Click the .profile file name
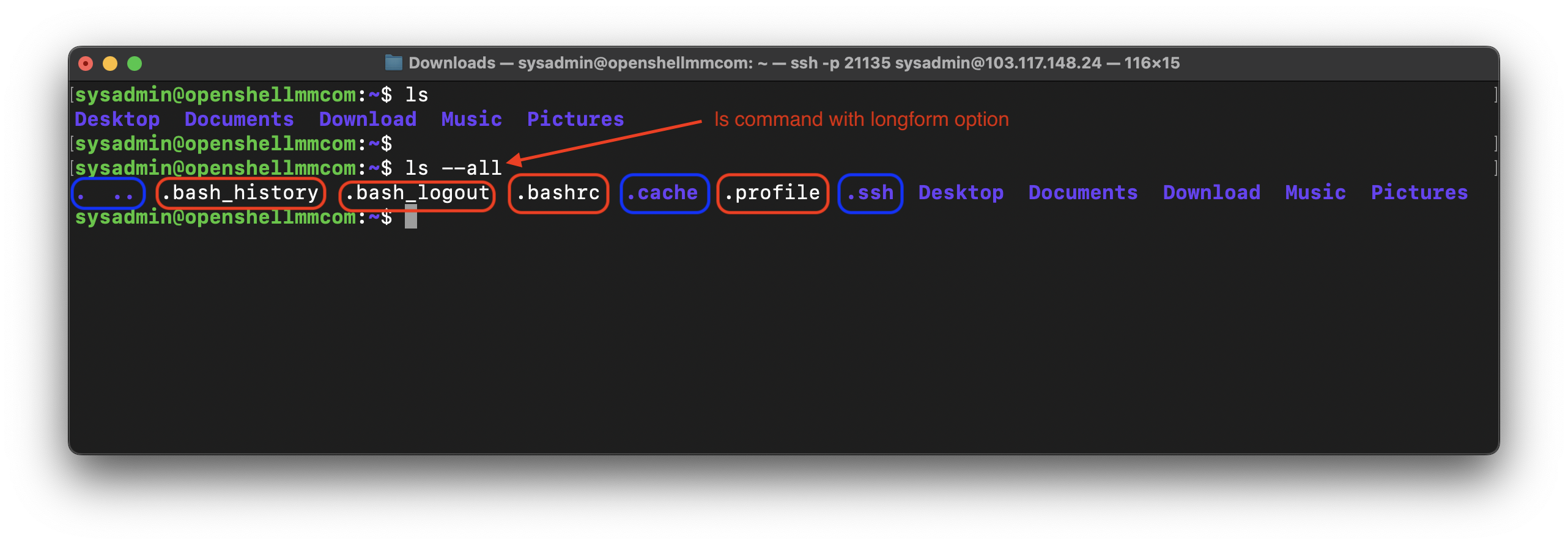 772,193
